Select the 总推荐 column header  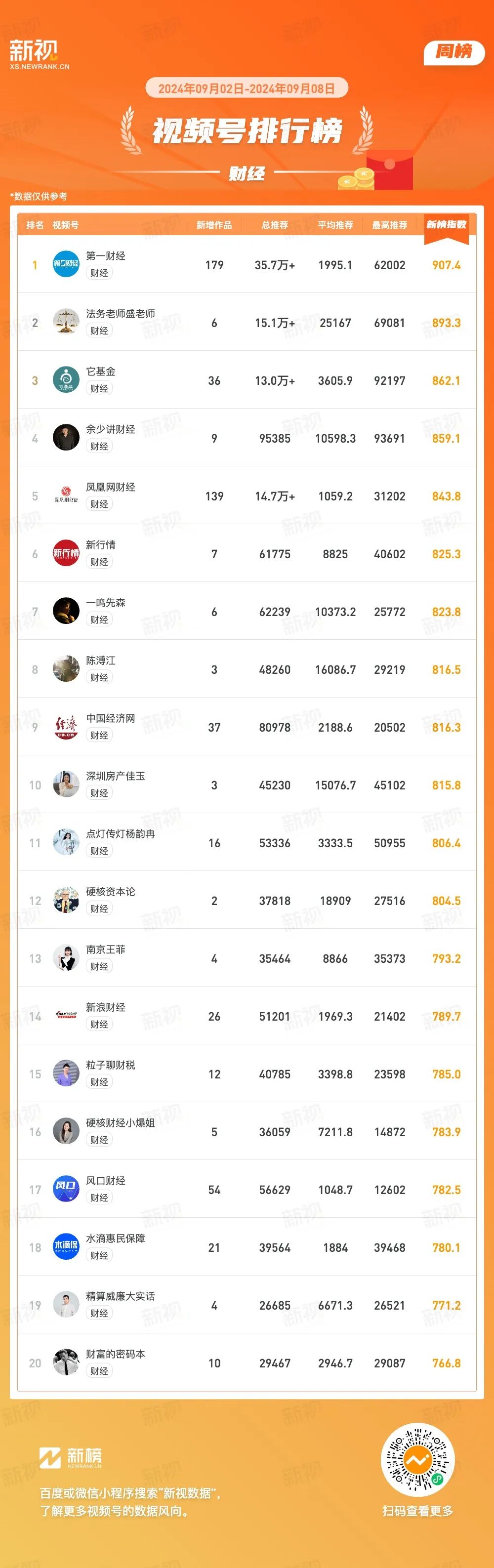pyautogui.click(x=275, y=225)
